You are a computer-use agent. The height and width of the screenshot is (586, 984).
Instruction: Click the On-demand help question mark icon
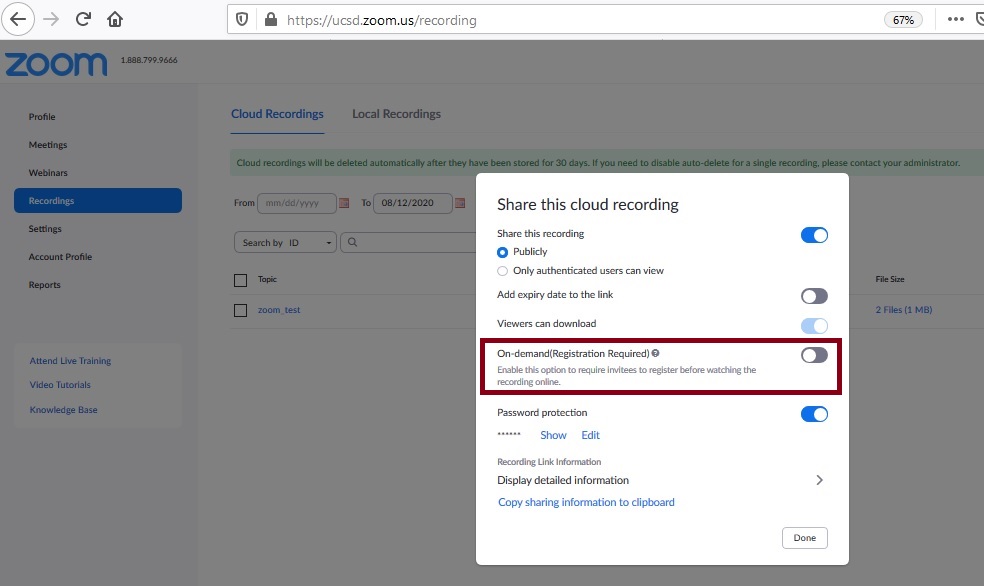655,353
